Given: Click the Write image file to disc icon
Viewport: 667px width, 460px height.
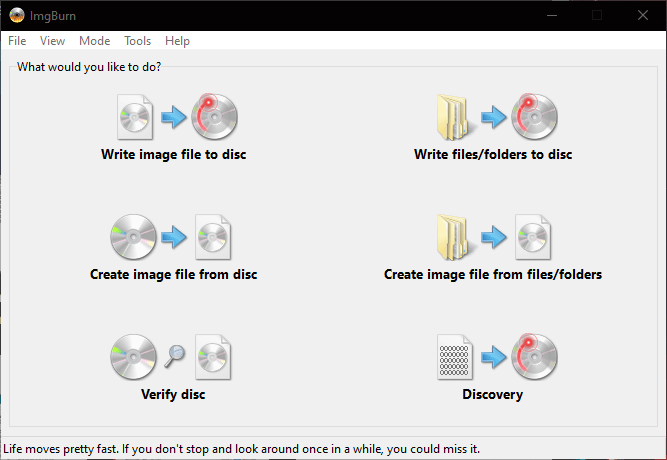Looking at the screenshot, I should [x=177, y=117].
